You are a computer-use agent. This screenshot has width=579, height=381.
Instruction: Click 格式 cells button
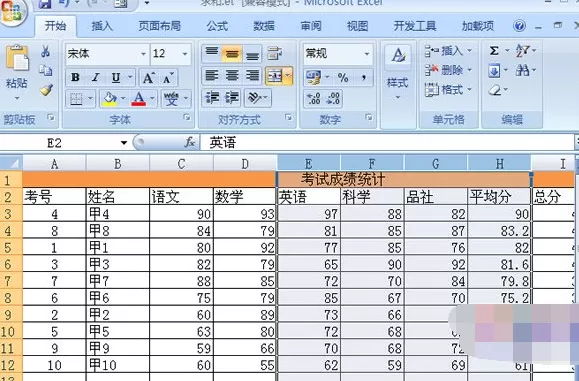pyautogui.click(x=448, y=89)
